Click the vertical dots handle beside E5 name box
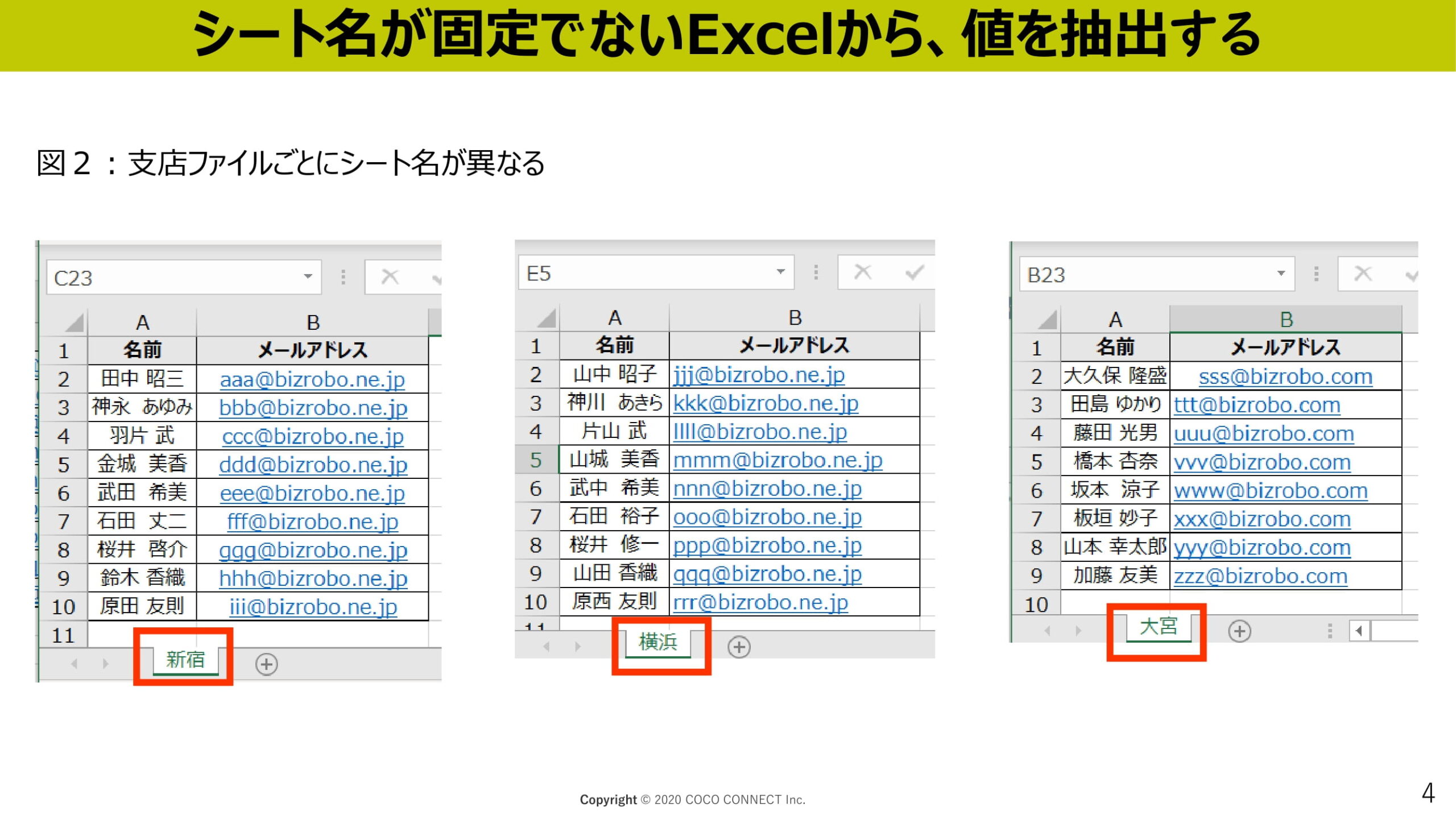 [816, 272]
